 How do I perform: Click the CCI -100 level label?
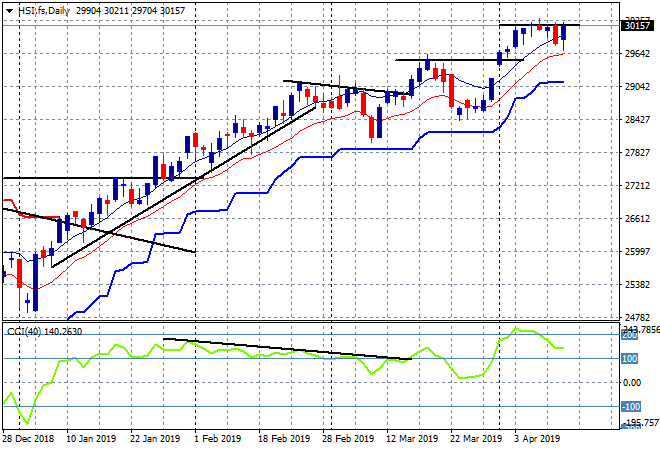point(631,407)
